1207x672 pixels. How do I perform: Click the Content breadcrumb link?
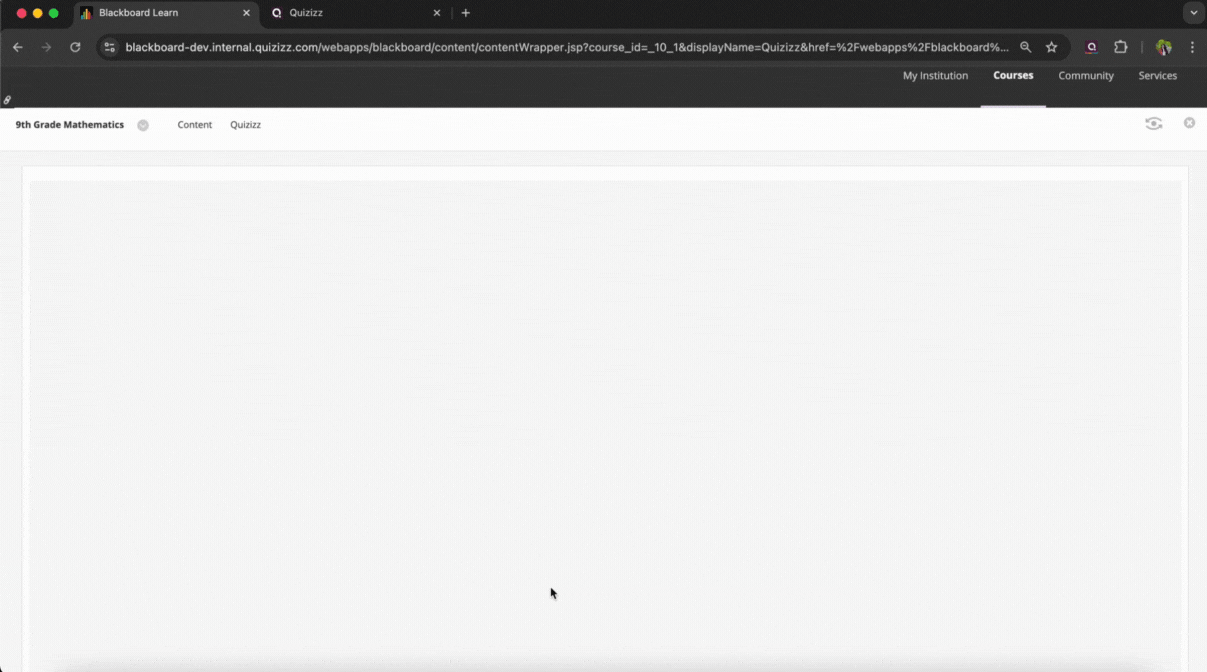[x=195, y=125]
